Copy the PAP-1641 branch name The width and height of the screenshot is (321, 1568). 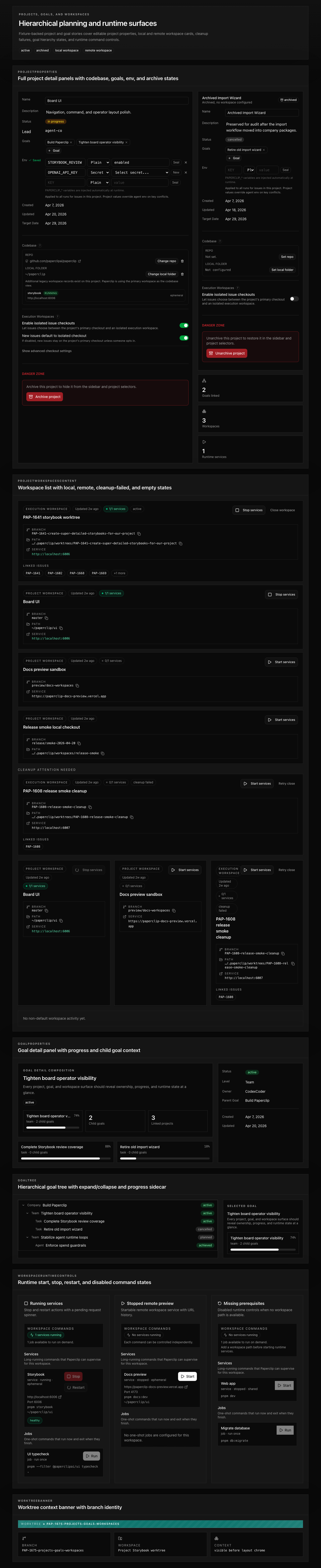point(139,533)
